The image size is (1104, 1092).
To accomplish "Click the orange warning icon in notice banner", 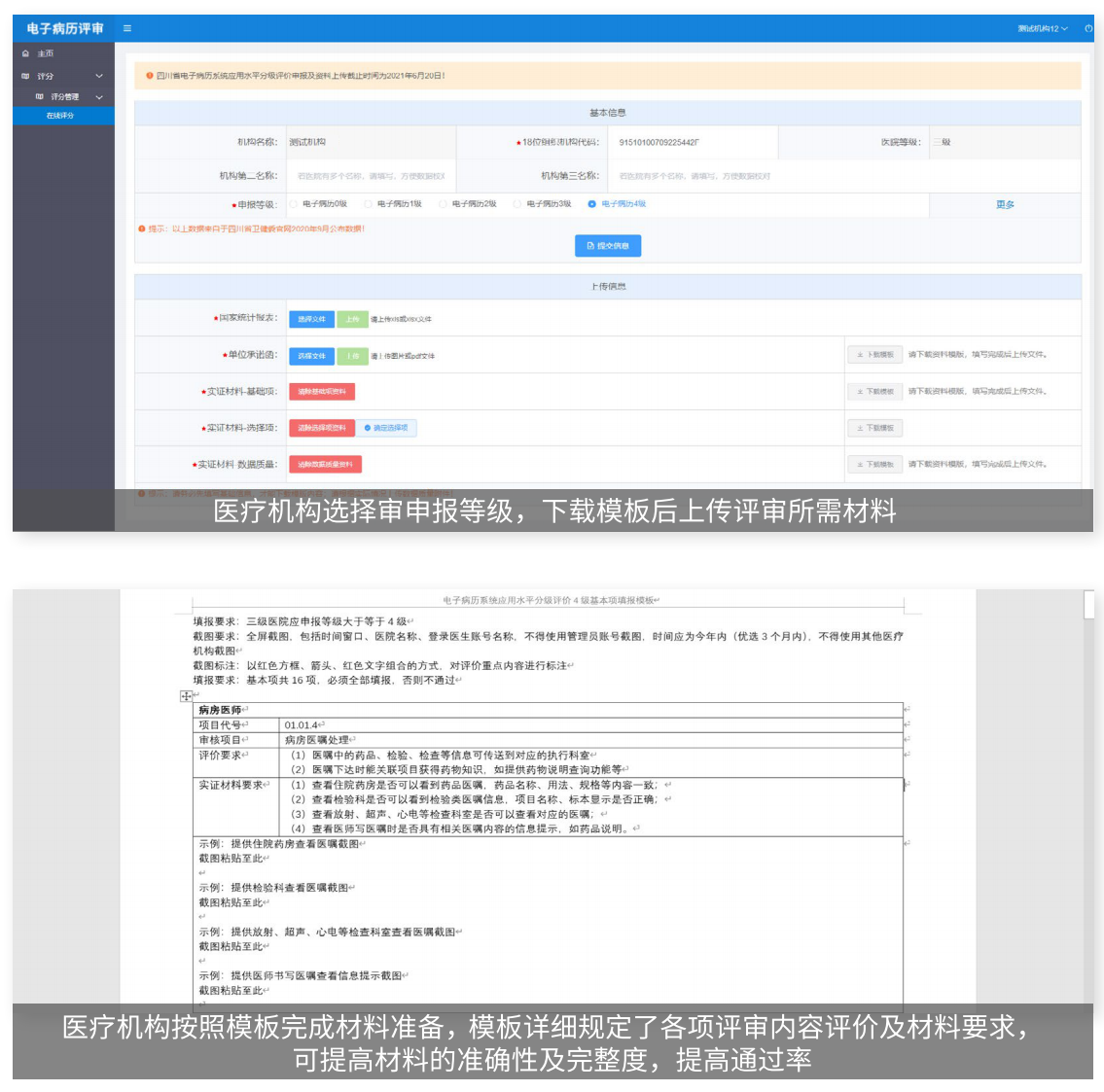I will point(149,76).
